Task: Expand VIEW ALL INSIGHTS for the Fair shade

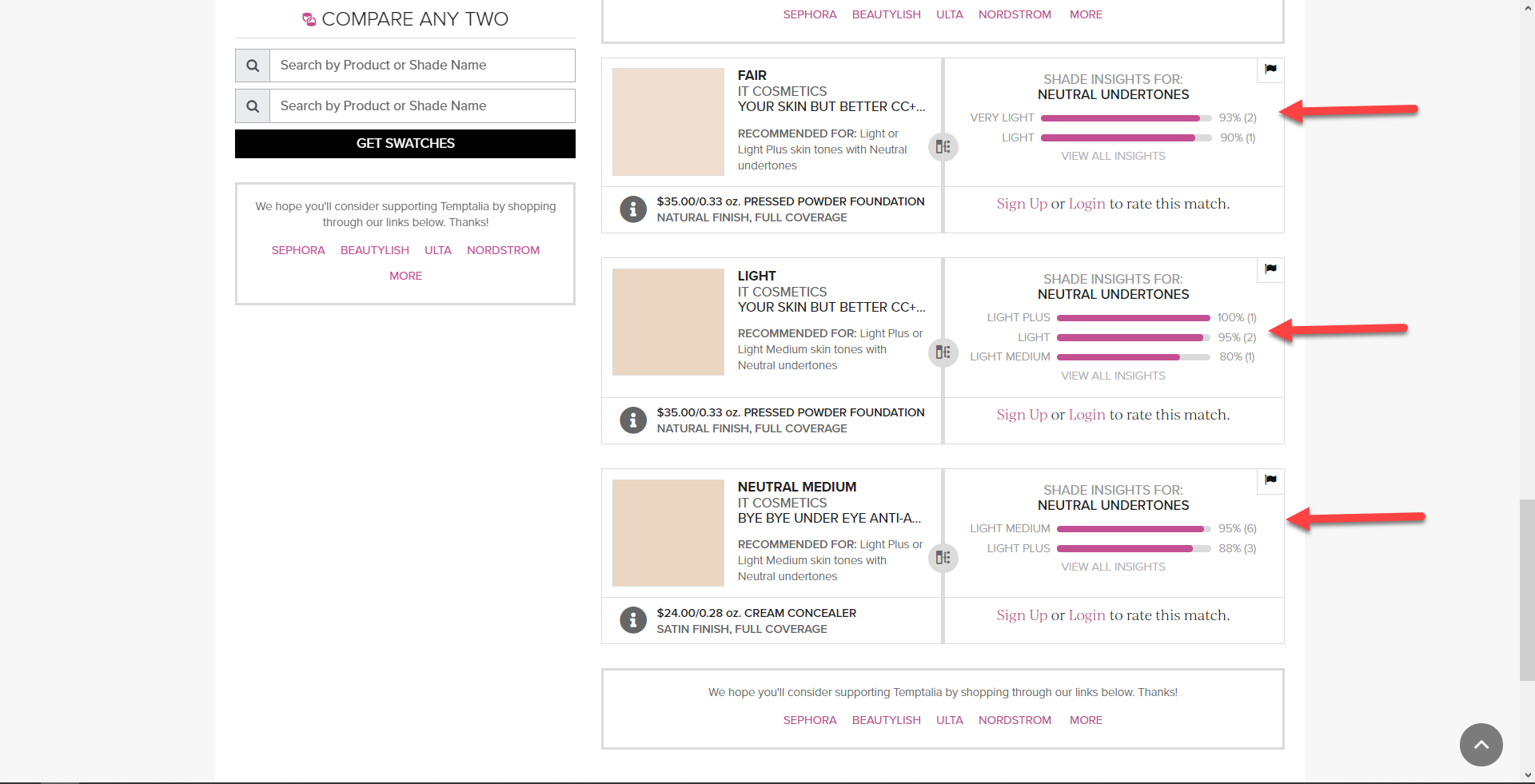Action: click(x=1113, y=156)
